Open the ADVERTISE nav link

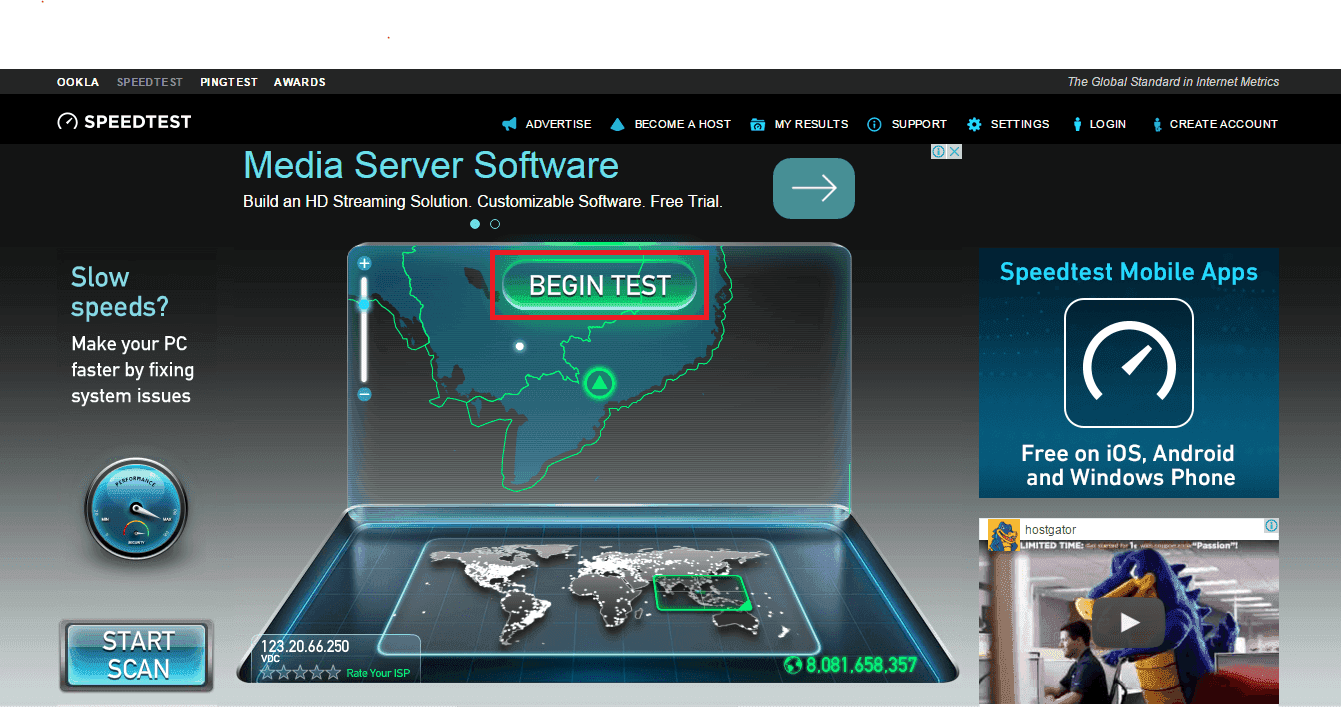click(558, 124)
